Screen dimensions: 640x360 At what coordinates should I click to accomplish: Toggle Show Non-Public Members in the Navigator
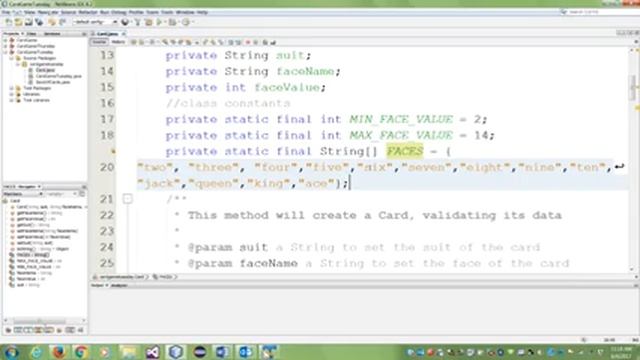(38, 330)
